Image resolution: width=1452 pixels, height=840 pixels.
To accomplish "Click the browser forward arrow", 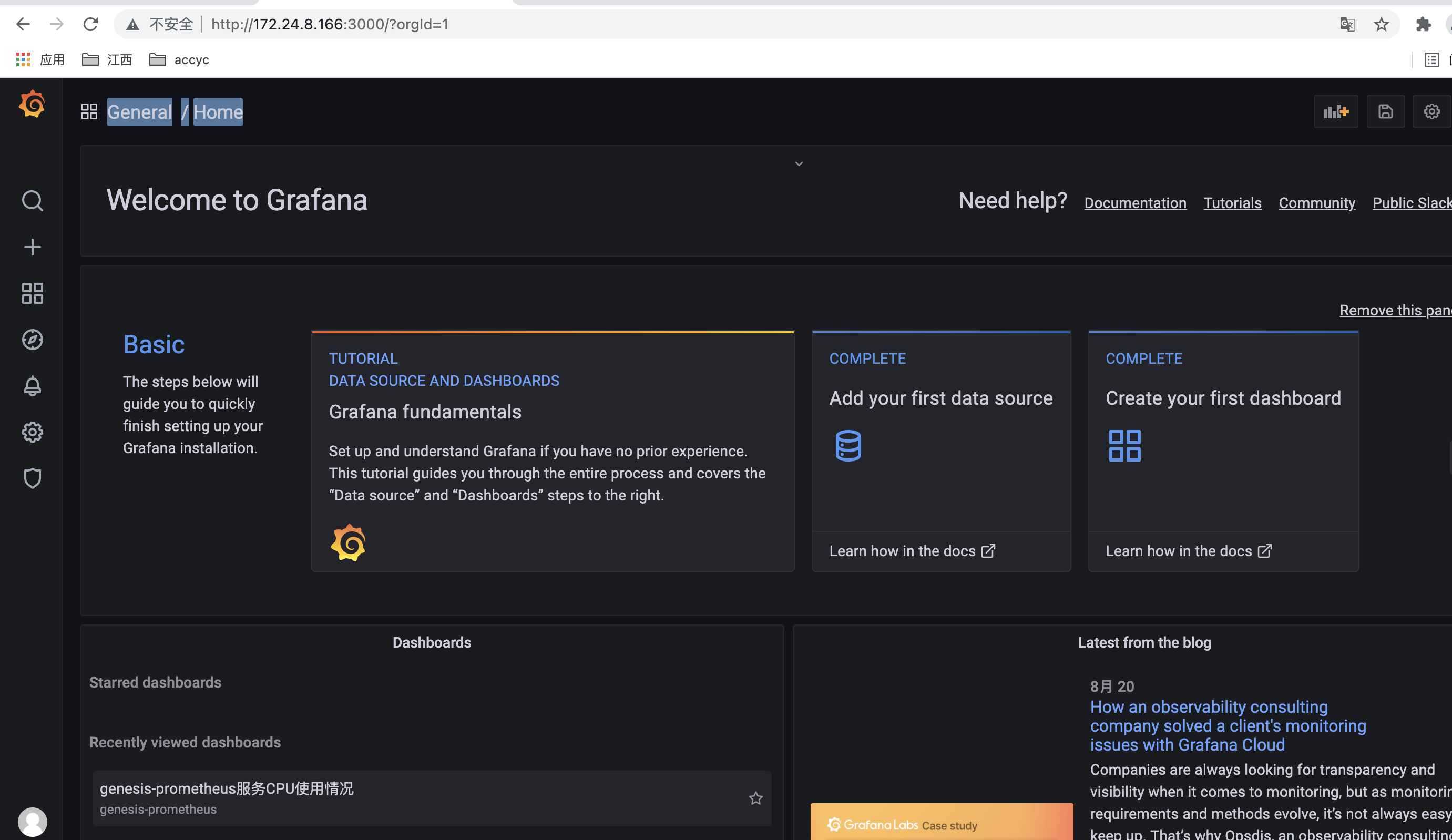I will click(x=56, y=24).
